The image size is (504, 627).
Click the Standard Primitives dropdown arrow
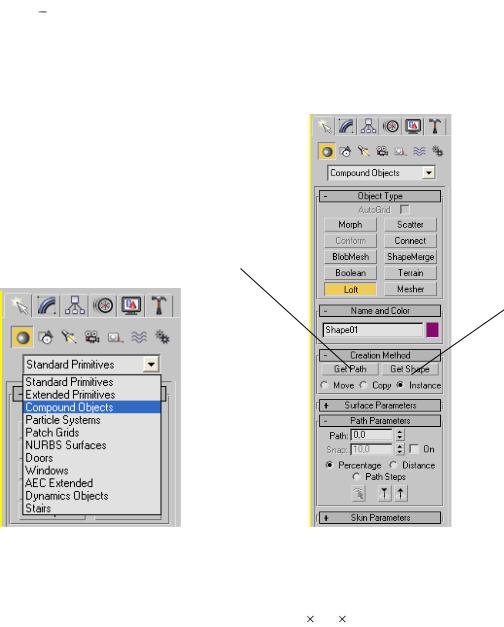coord(151,364)
